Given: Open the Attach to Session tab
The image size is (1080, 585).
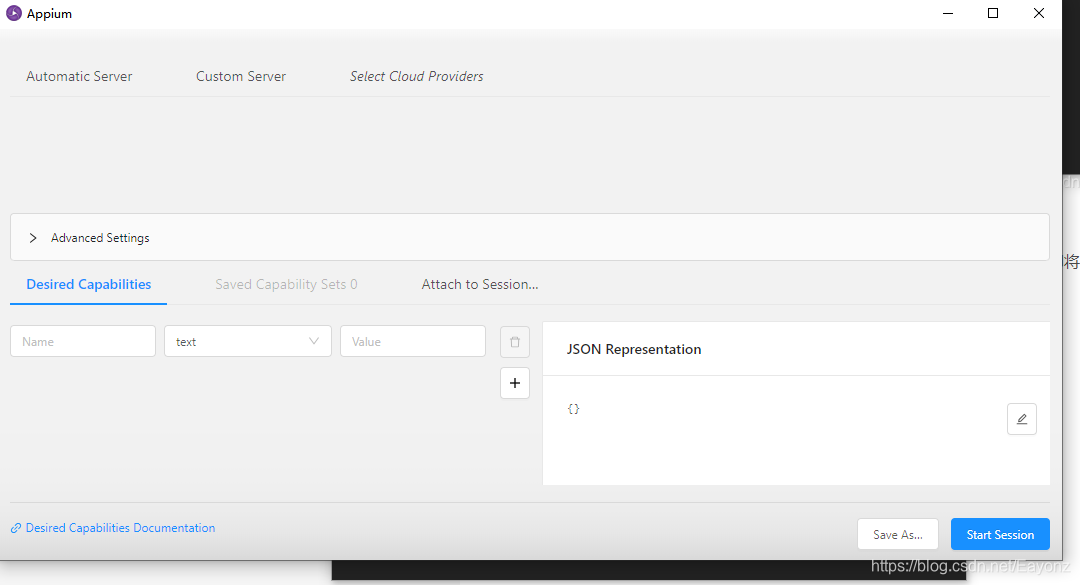Looking at the screenshot, I should (480, 285).
